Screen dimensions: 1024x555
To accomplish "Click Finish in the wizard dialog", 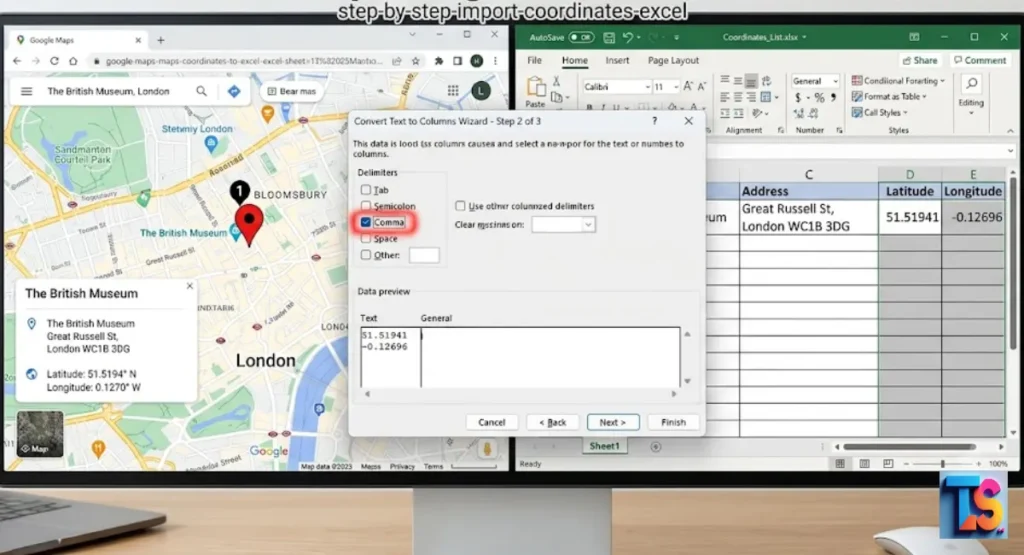I will pyautogui.click(x=673, y=422).
